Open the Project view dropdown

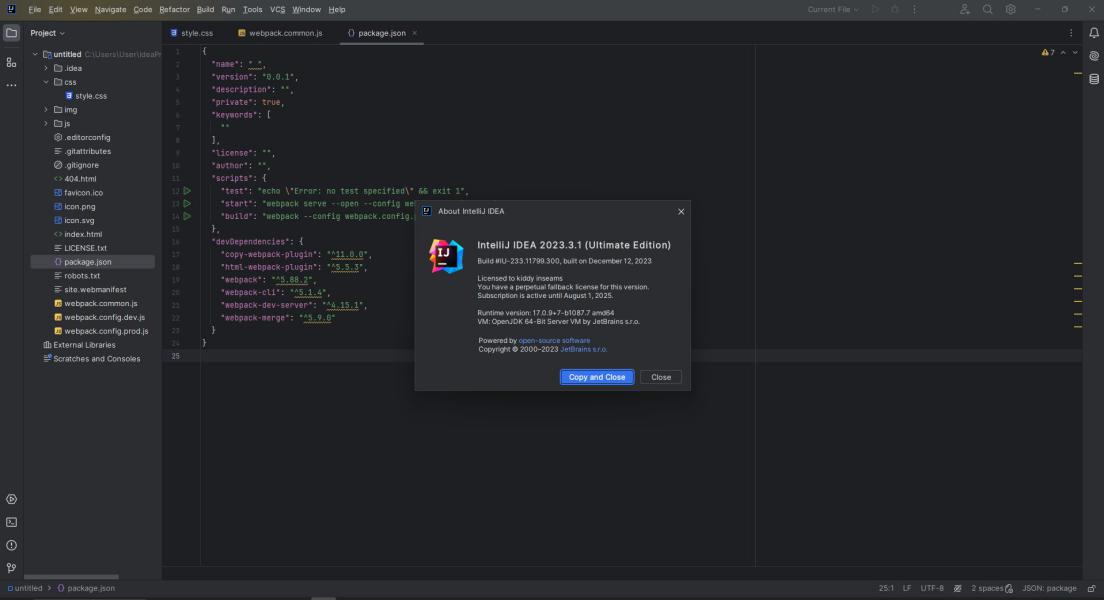coord(47,33)
